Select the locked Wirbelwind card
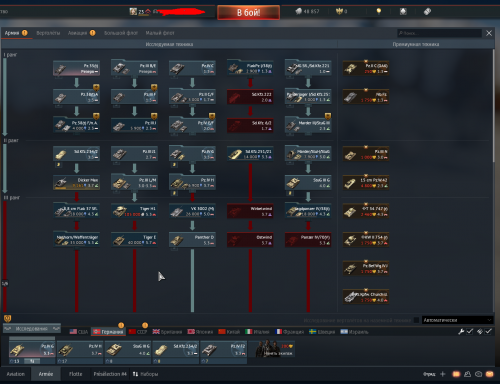 pyautogui.click(x=250, y=212)
